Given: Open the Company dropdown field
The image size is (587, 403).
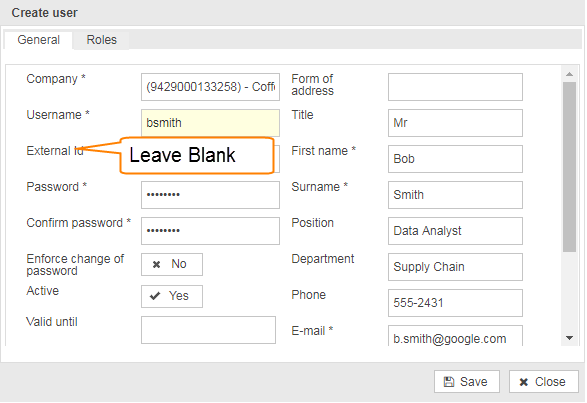Looking at the screenshot, I should tap(210, 87).
